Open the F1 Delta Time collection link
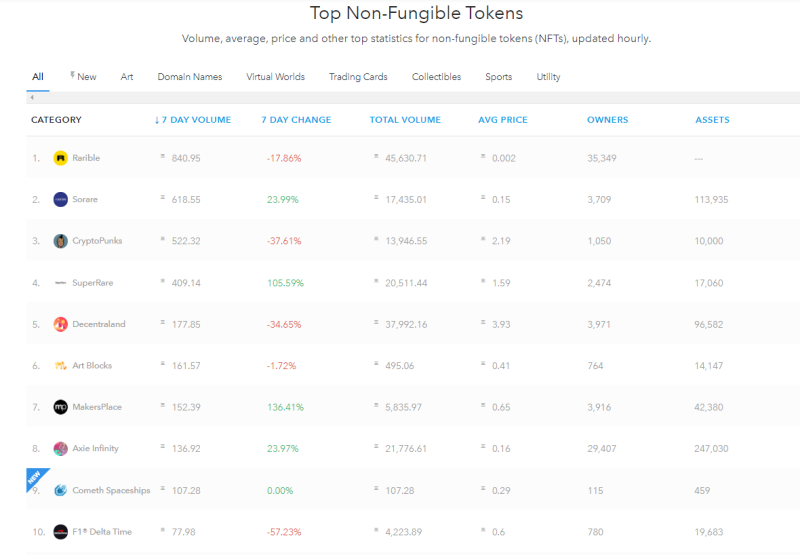This screenshot has height=555, width=800. point(102,532)
